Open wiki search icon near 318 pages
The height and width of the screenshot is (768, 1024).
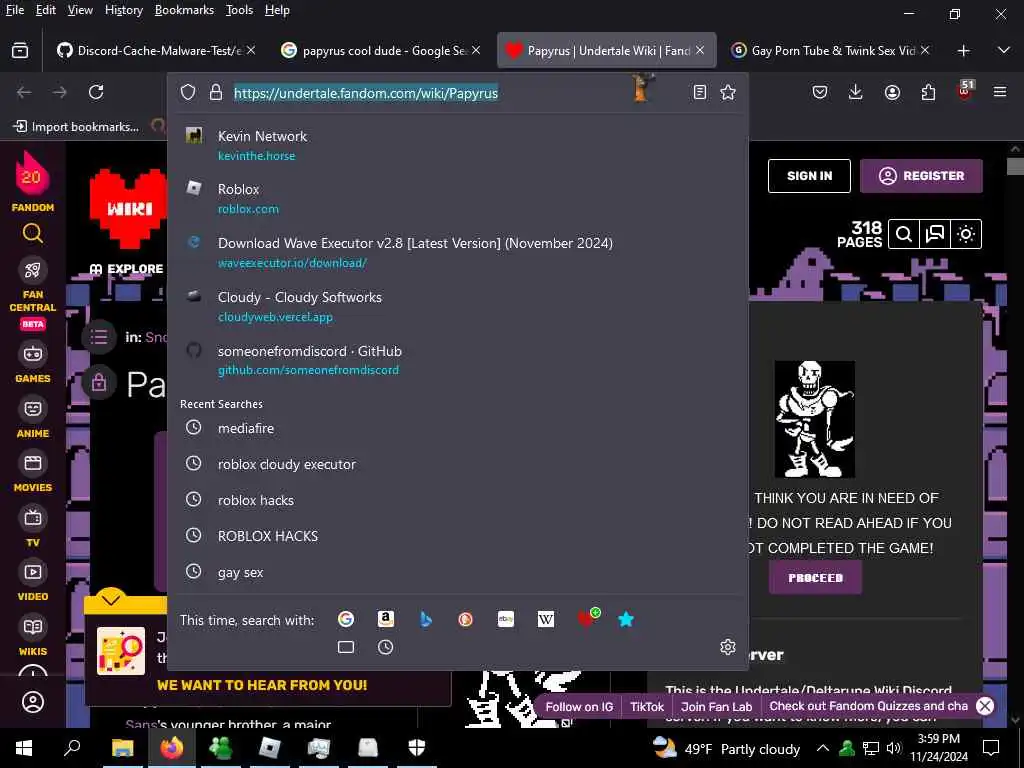[904, 234]
